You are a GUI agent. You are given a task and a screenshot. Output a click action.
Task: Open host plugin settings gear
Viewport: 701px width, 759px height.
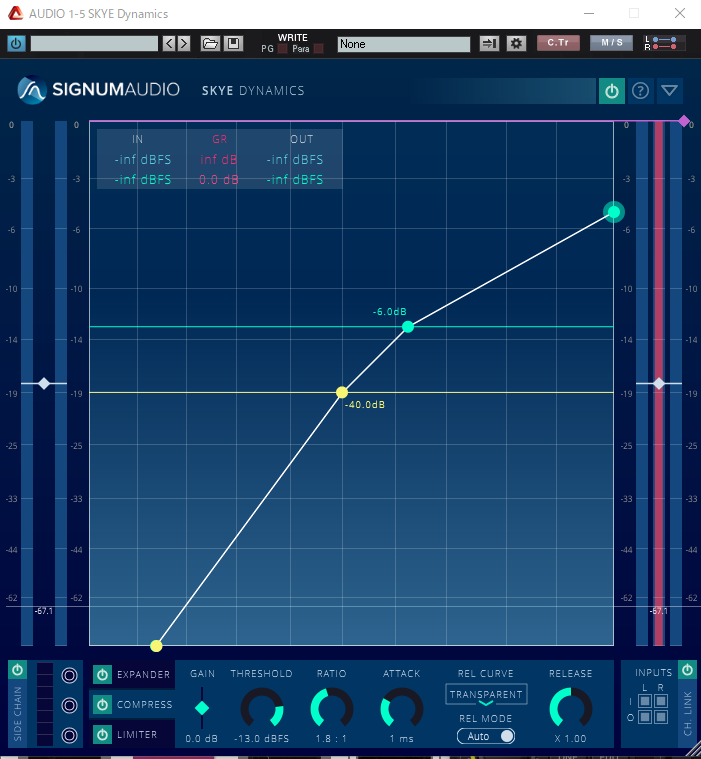517,44
